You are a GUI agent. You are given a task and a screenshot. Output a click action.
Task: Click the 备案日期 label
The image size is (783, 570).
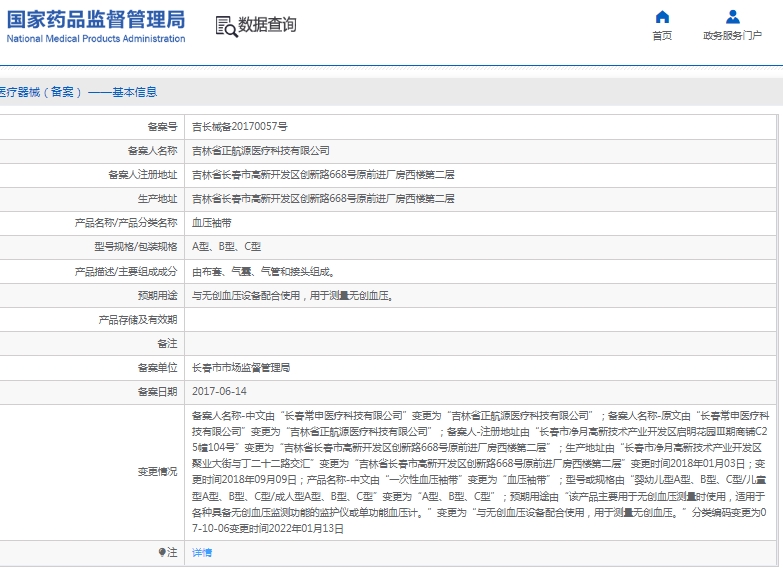[x=157, y=391]
